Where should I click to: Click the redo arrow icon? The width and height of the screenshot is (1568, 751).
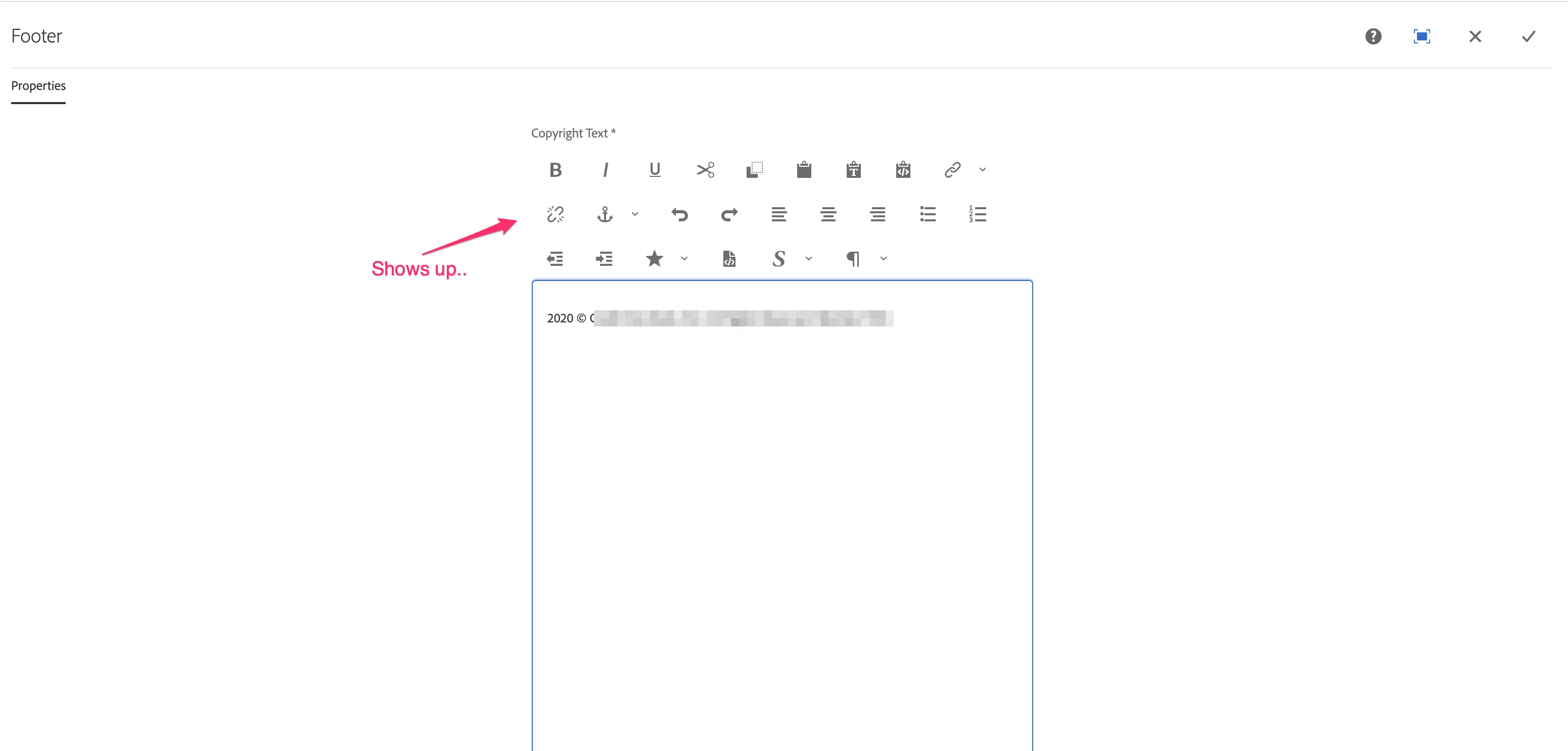coord(729,214)
